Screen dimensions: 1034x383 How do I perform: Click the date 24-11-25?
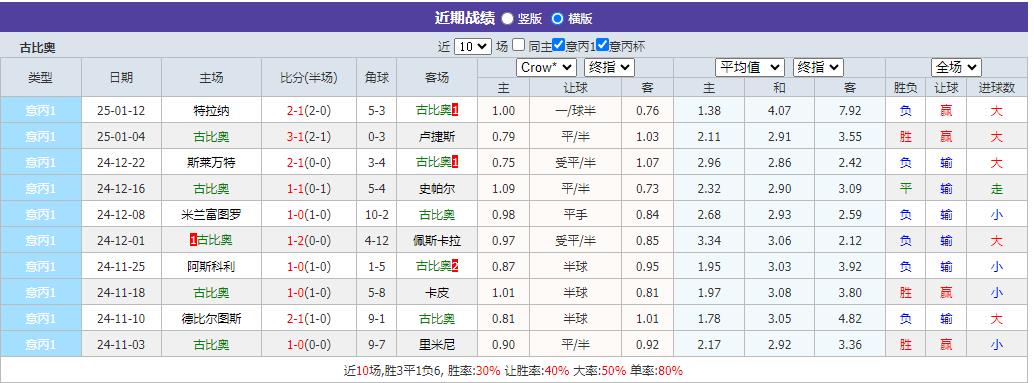[x=121, y=267]
